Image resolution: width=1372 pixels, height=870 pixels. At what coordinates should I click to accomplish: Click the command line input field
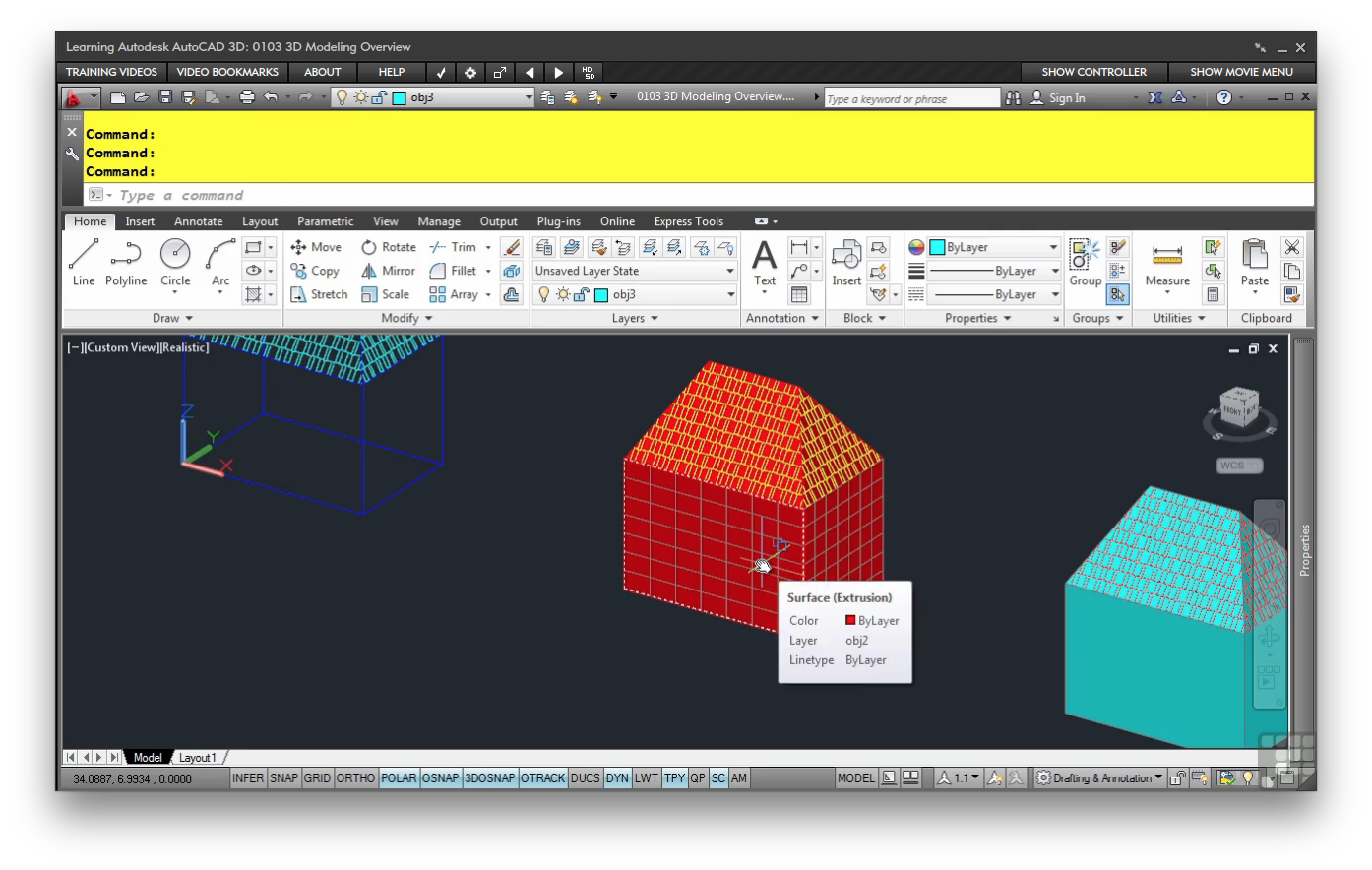pyautogui.click(x=699, y=195)
